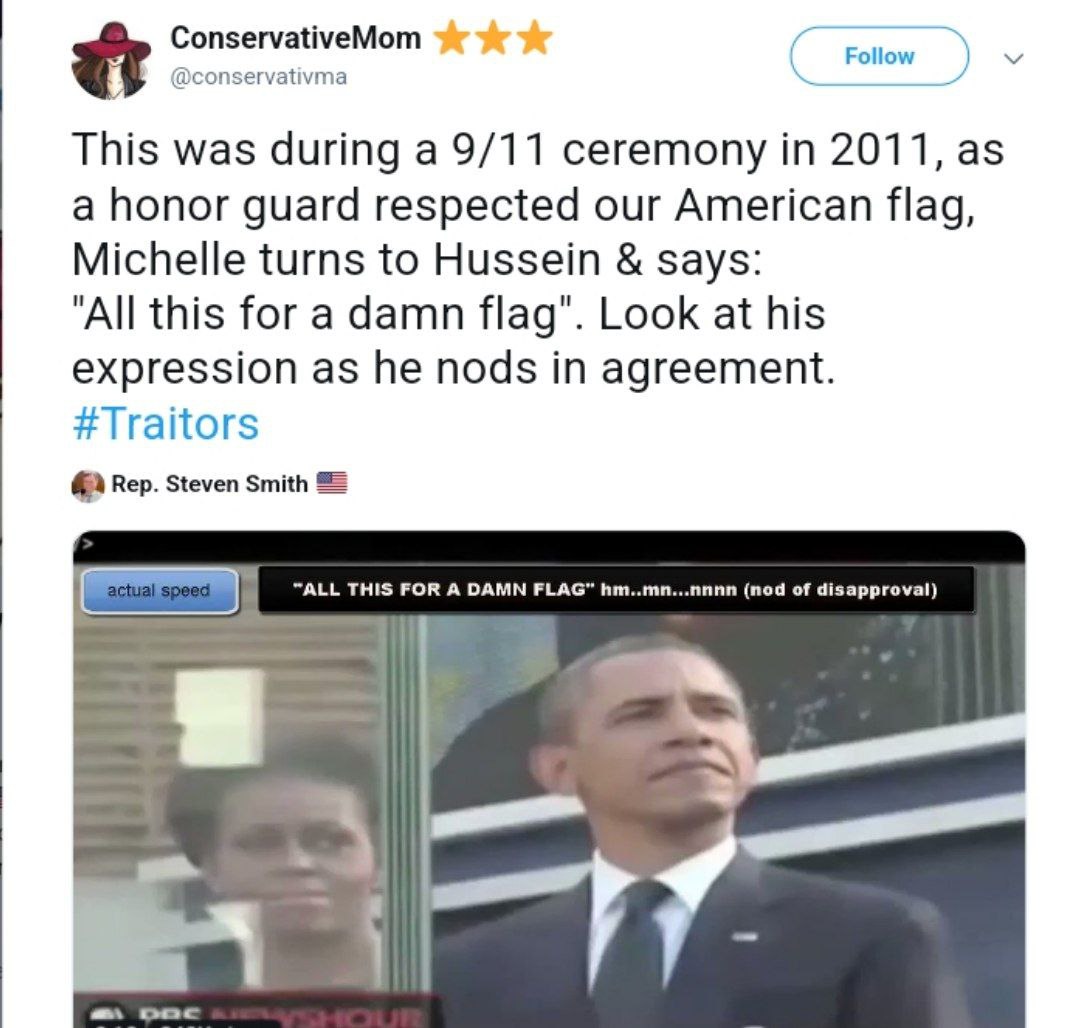Click the American flag emoji after Steven Smith
Screen dimensions: 1080x1028
331,483
